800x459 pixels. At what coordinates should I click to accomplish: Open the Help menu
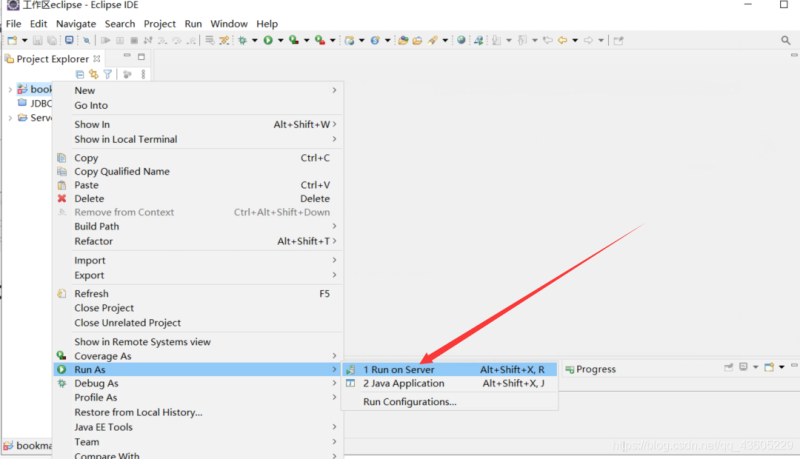(267, 24)
